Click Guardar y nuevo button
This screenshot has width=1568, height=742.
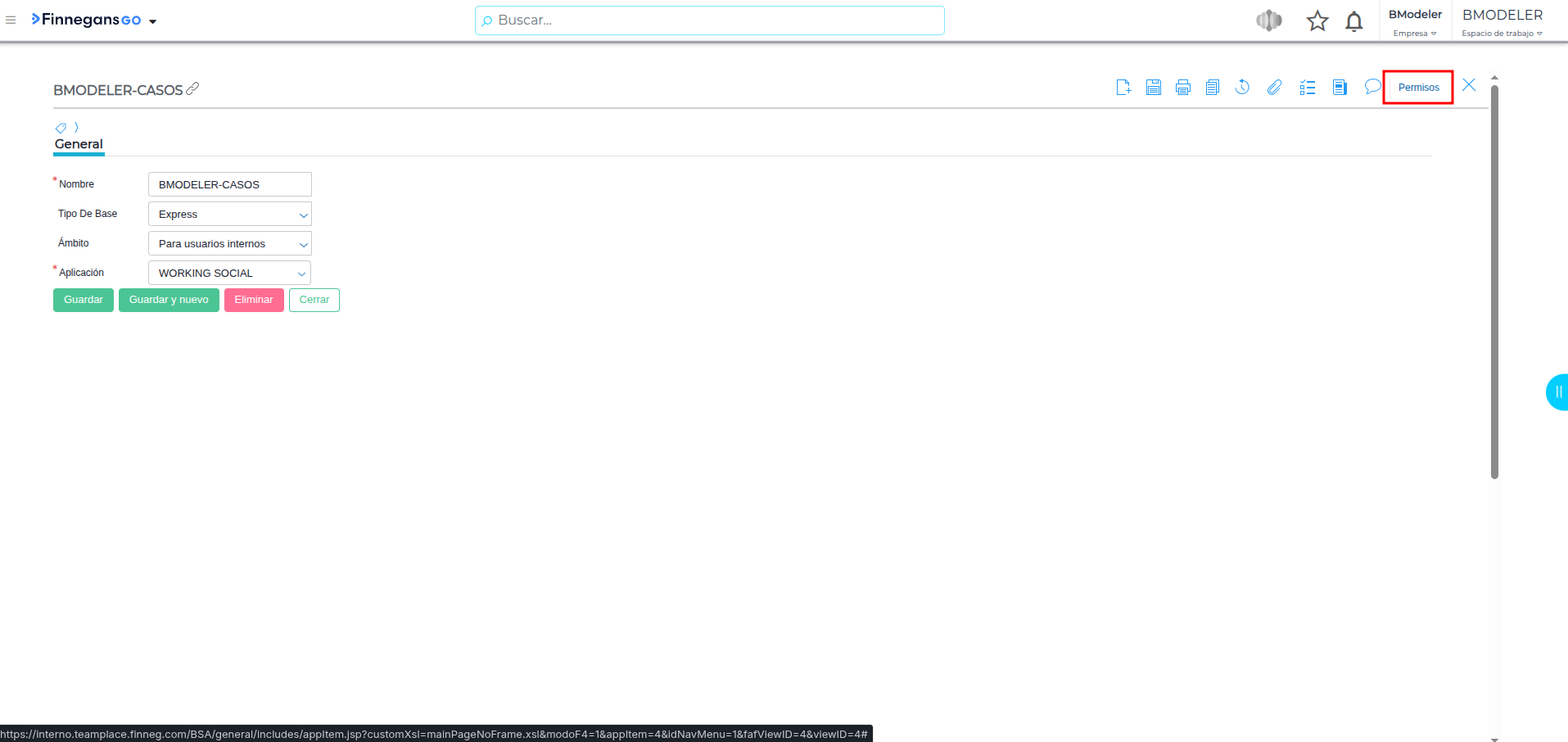point(169,300)
